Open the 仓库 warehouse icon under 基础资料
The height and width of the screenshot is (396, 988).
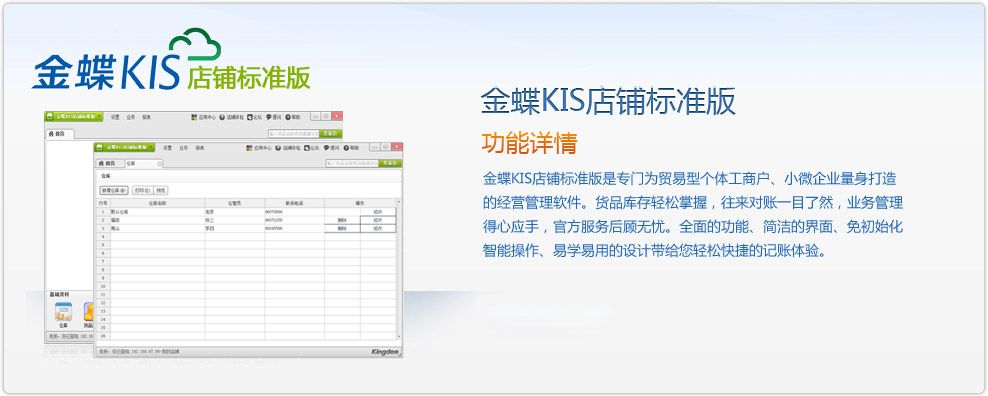tap(63, 315)
